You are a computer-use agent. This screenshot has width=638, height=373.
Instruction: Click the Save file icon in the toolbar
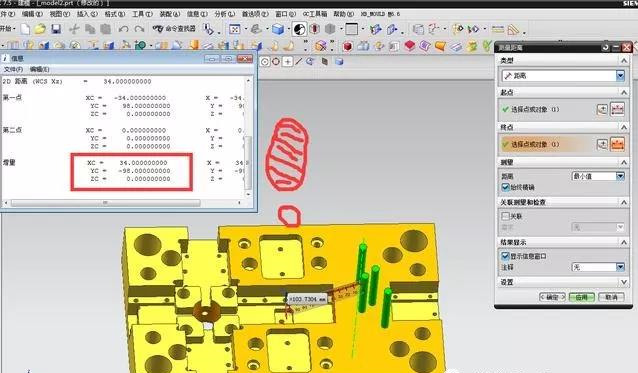[x=56, y=29]
